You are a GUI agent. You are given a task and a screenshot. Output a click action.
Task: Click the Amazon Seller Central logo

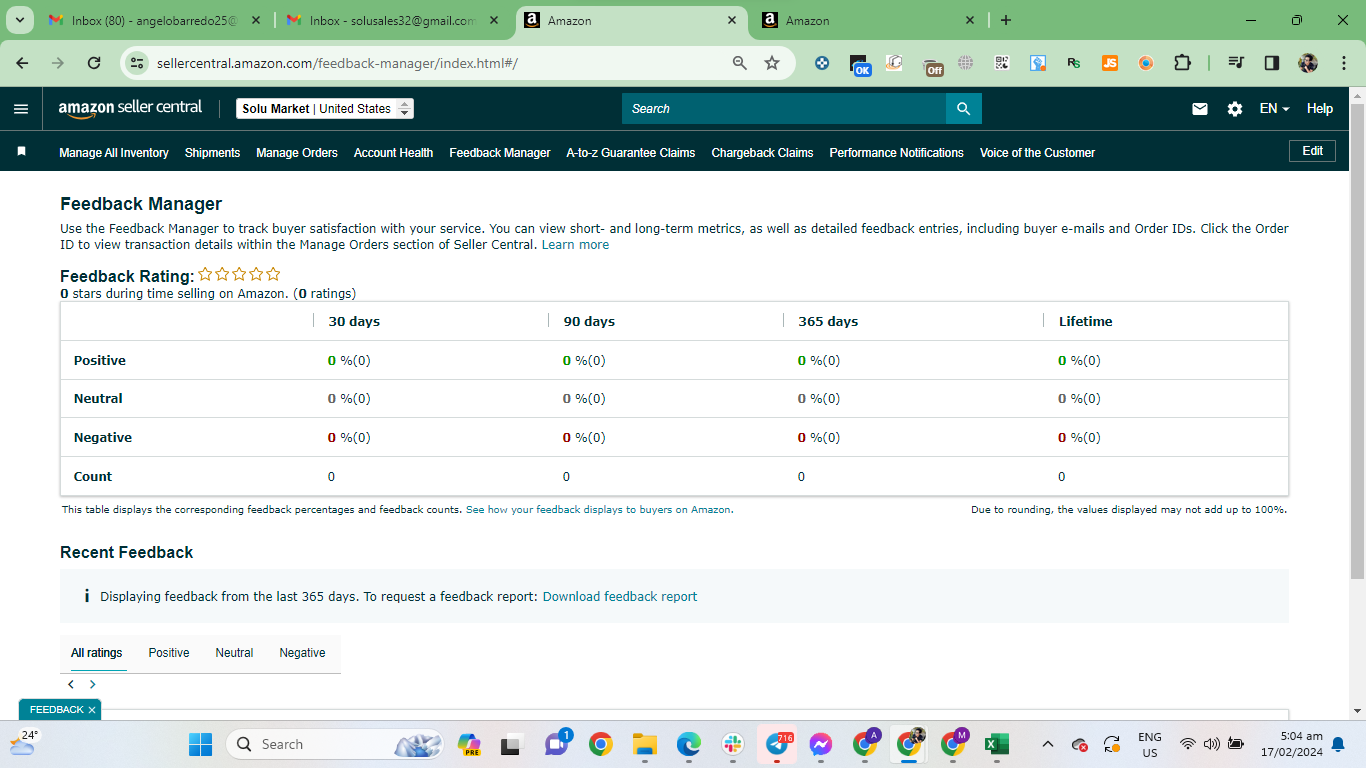130,108
